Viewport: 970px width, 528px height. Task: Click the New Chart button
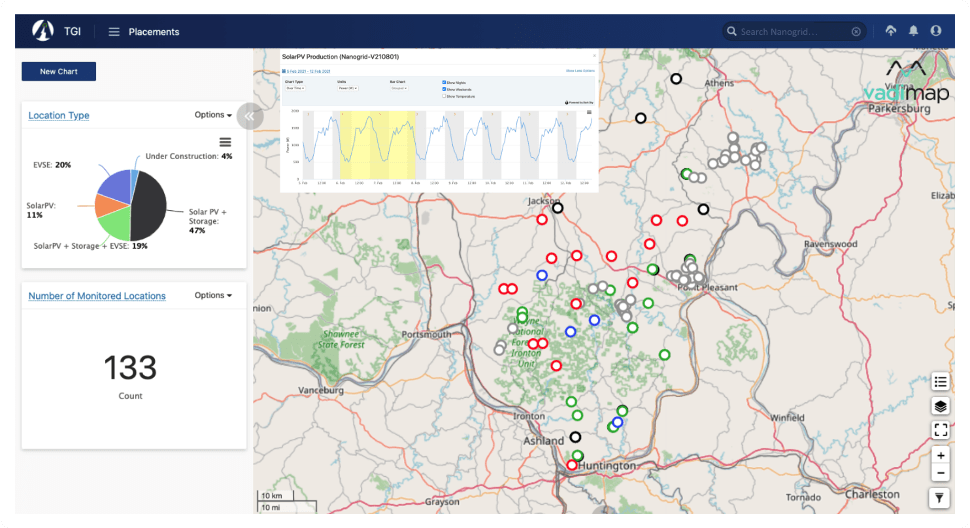59,71
